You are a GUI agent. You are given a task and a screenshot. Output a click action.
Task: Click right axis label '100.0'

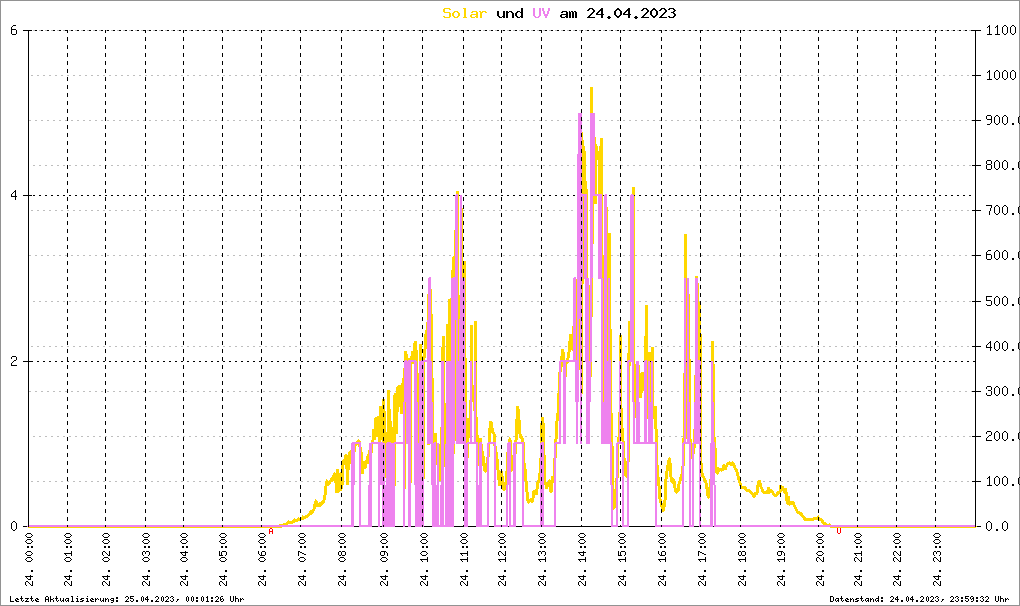1002,482
